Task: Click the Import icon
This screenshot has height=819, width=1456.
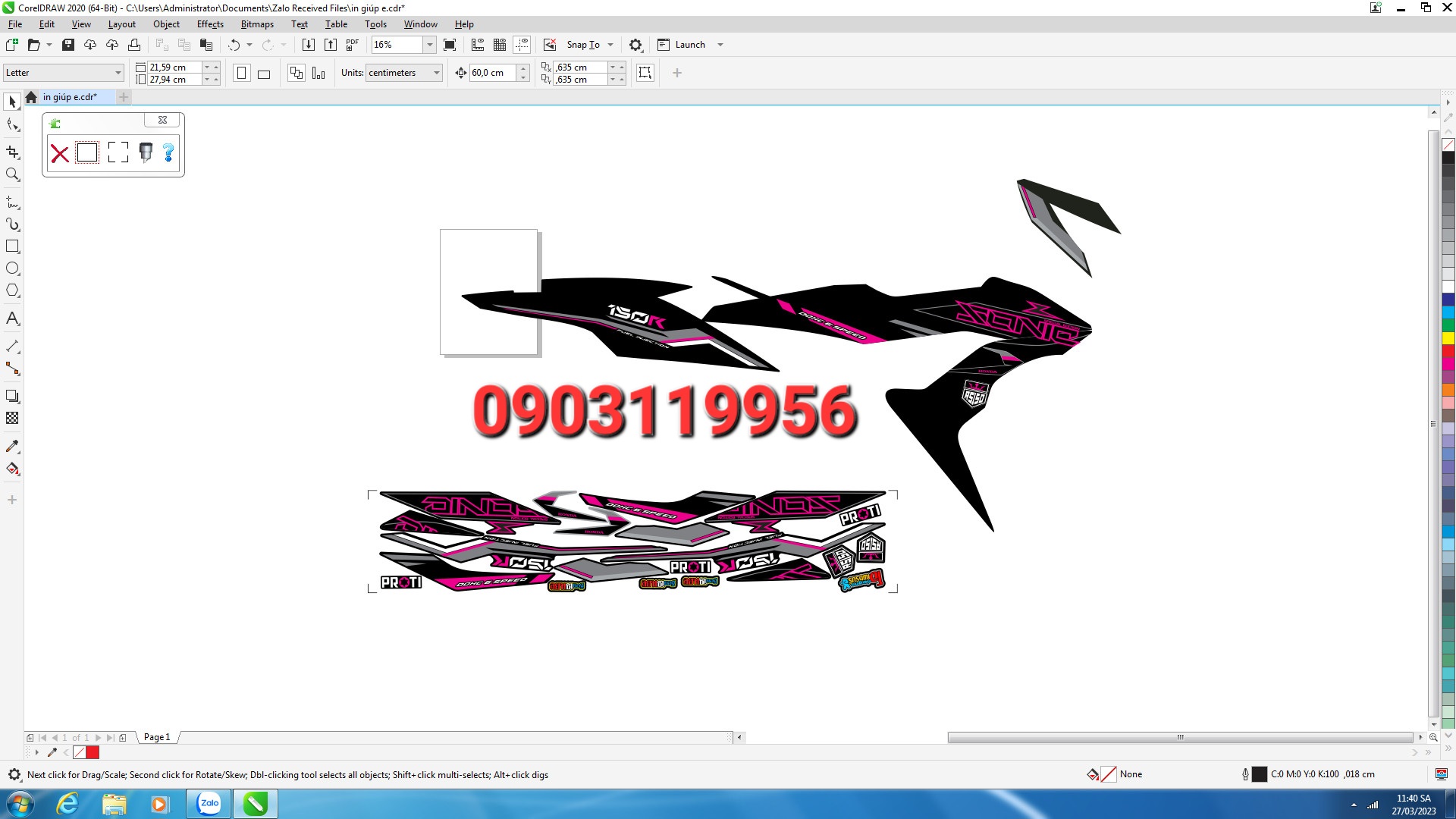Action: coord(309,45)
